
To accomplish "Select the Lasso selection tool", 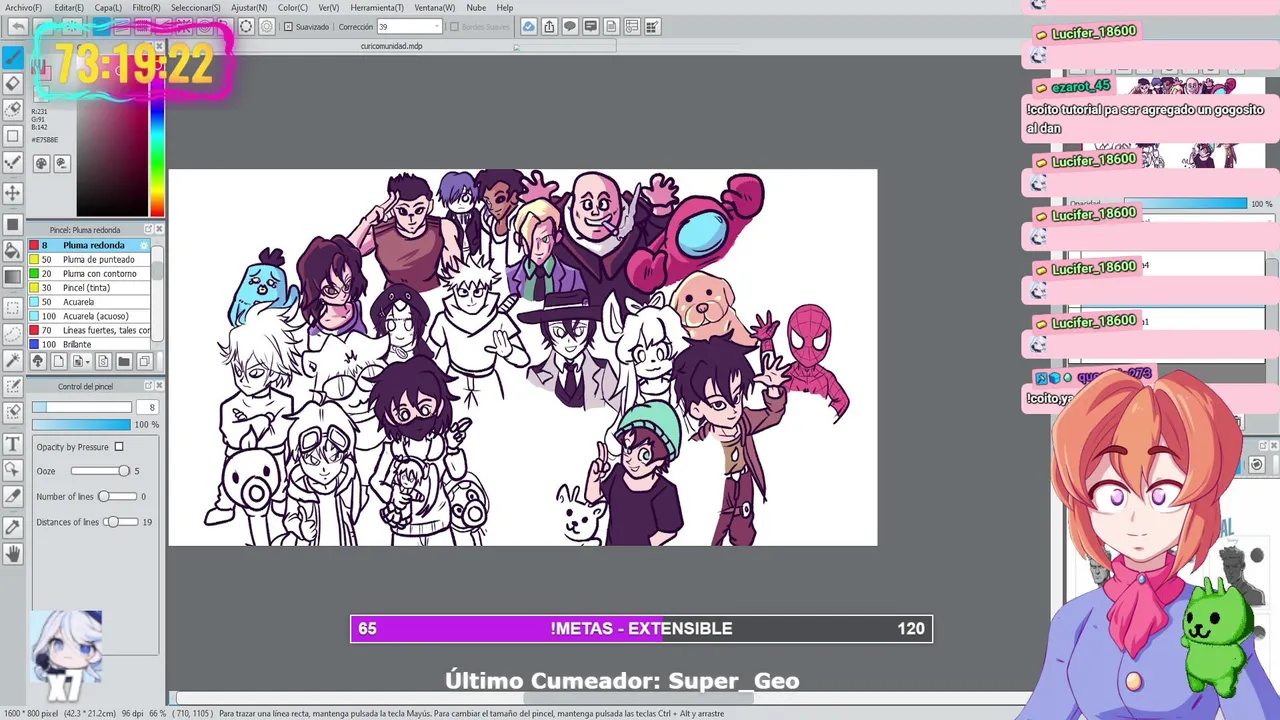I will click(x=13, y=334).
